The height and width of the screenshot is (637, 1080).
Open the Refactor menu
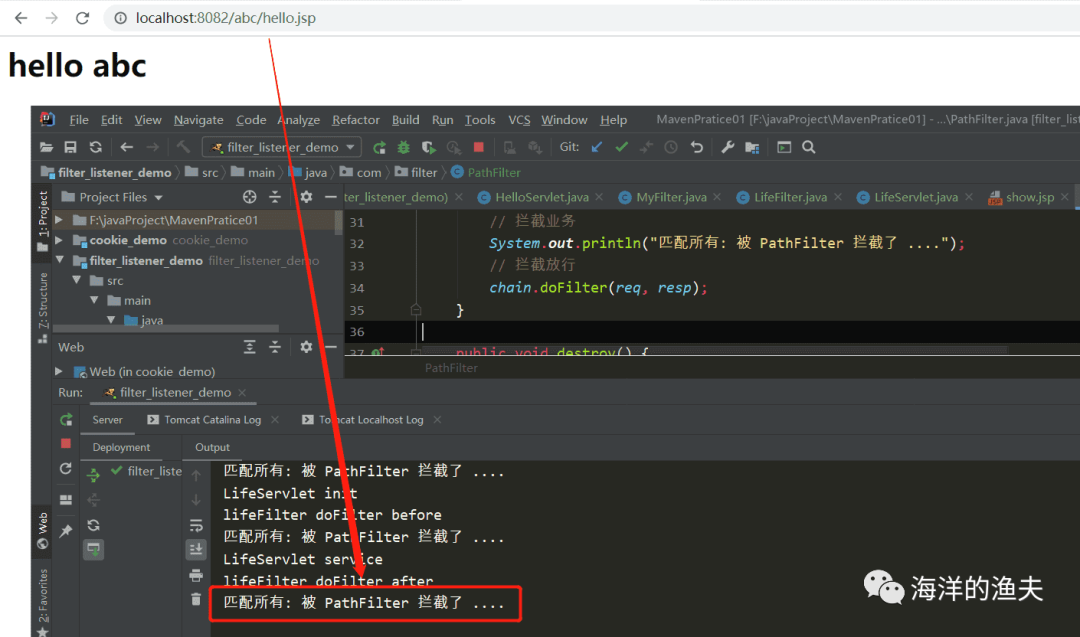coord(355,120)
